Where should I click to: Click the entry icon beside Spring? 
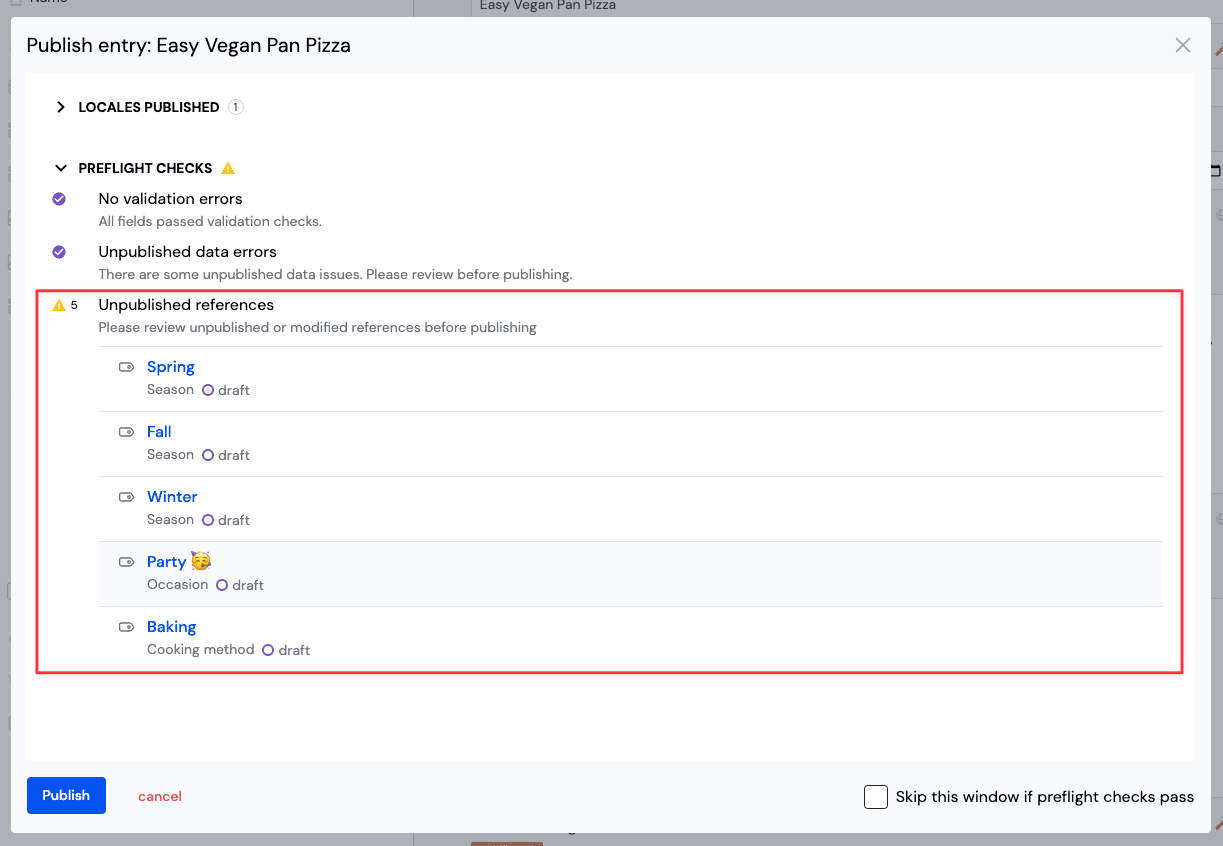[126, 367]
